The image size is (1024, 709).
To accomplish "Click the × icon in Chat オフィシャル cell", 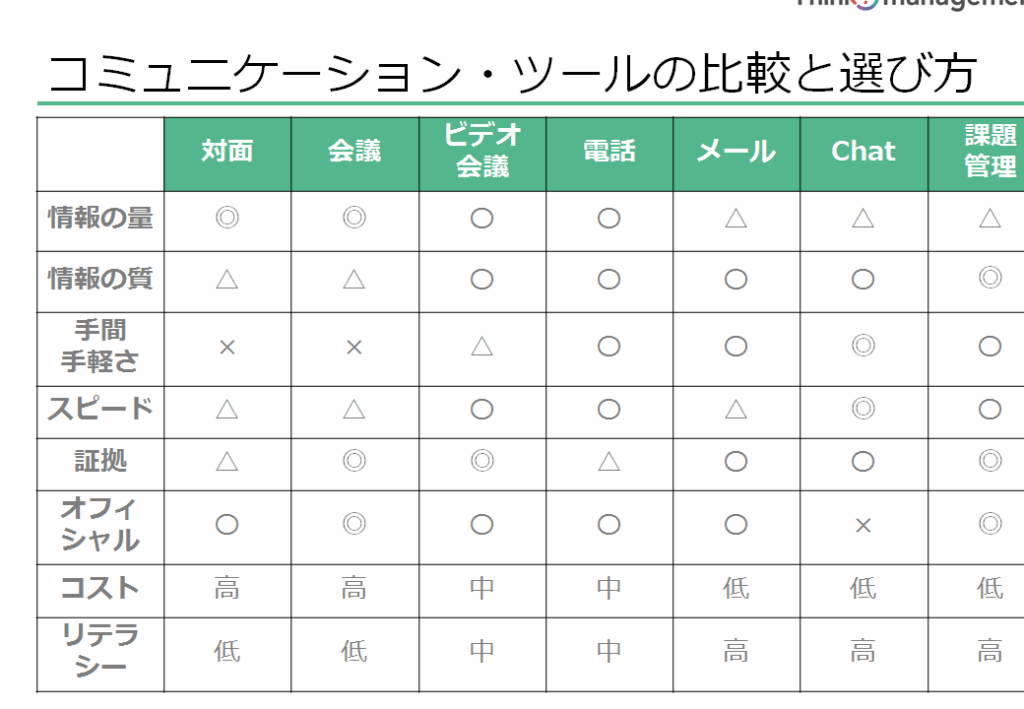I will tap(863, 526).
